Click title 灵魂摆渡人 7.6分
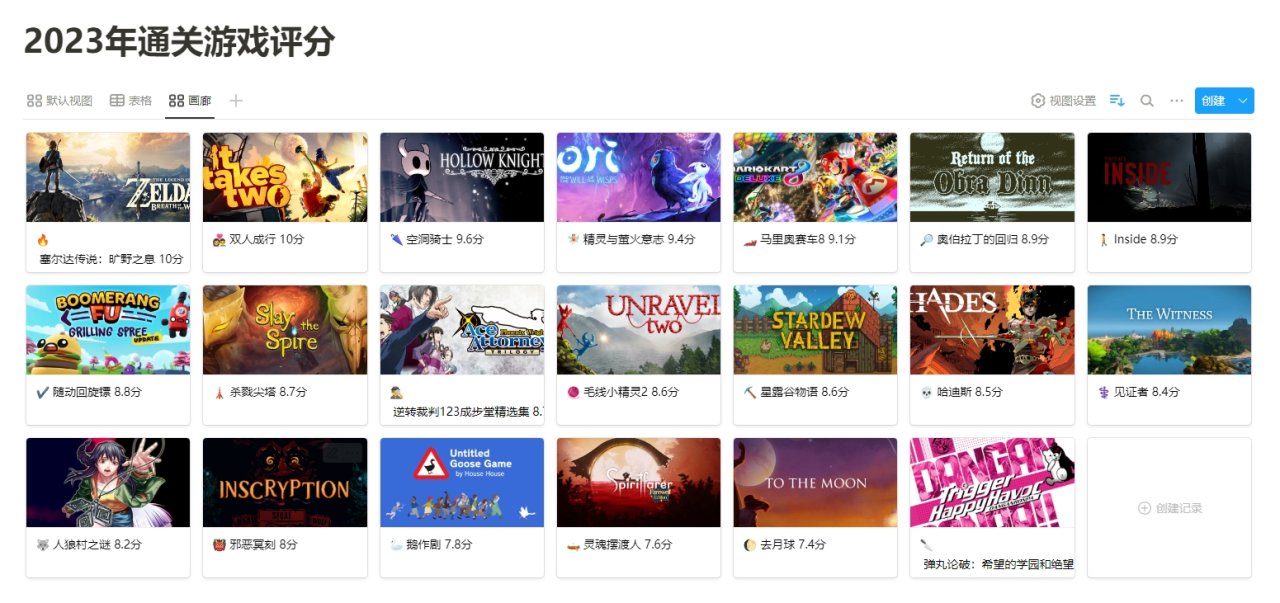Screen dimensions: 1280x603 (628, 545)
